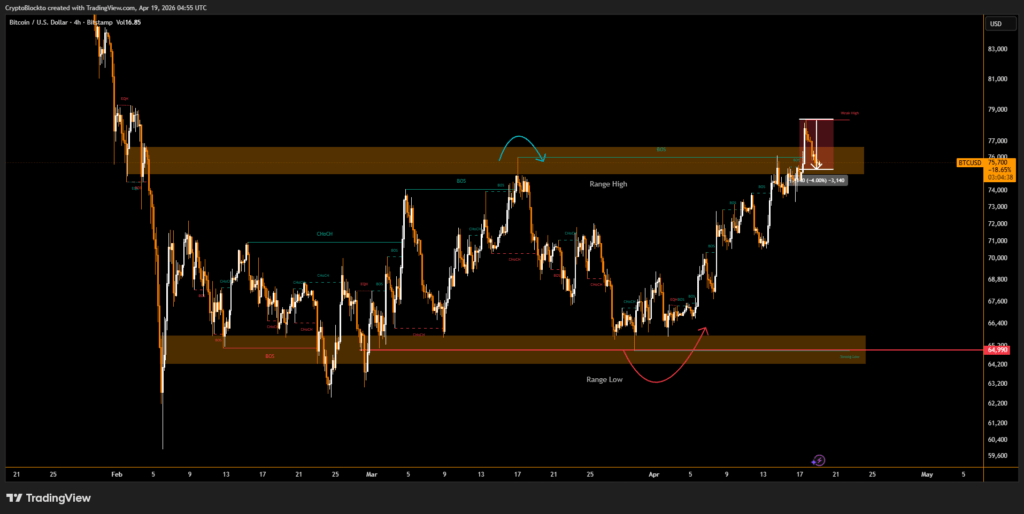Click the May label on time axis
This screenshot has height=514, width=1024.
(926, 475)
